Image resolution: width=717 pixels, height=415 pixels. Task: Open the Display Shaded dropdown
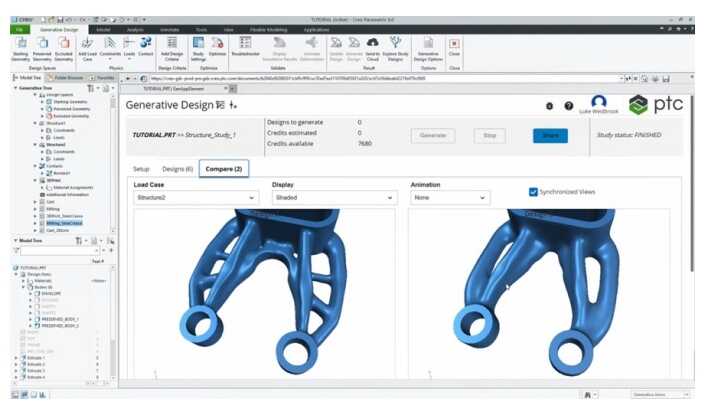[x=334, y=197]
